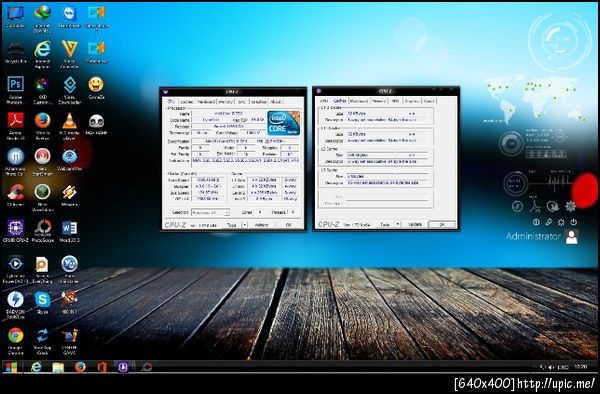This screenshot has height=394, width=600.
Task: Open the blue sync arrows desktop icon
Action: pyautogui.click(x=42, y=340)
